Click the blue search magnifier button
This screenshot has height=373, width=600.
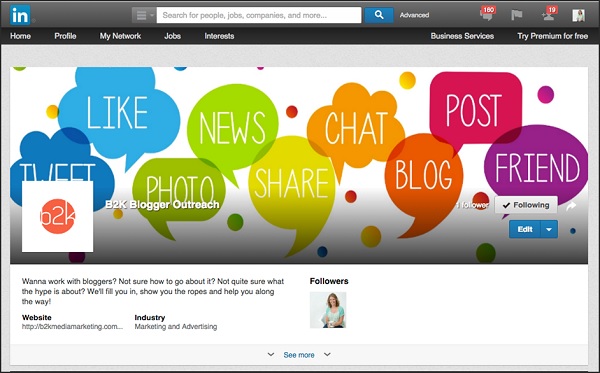click(378, 15)
